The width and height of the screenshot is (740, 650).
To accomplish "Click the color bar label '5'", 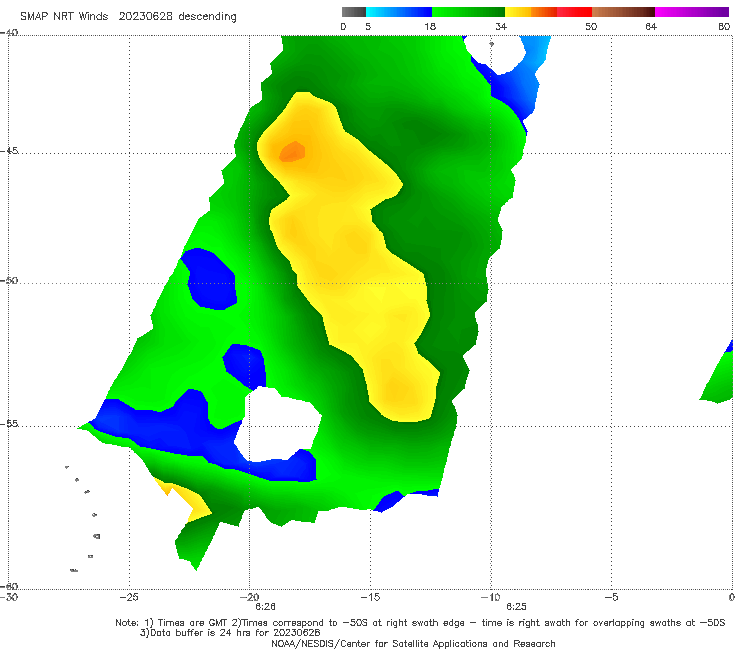I will click(x=368, y=27).
